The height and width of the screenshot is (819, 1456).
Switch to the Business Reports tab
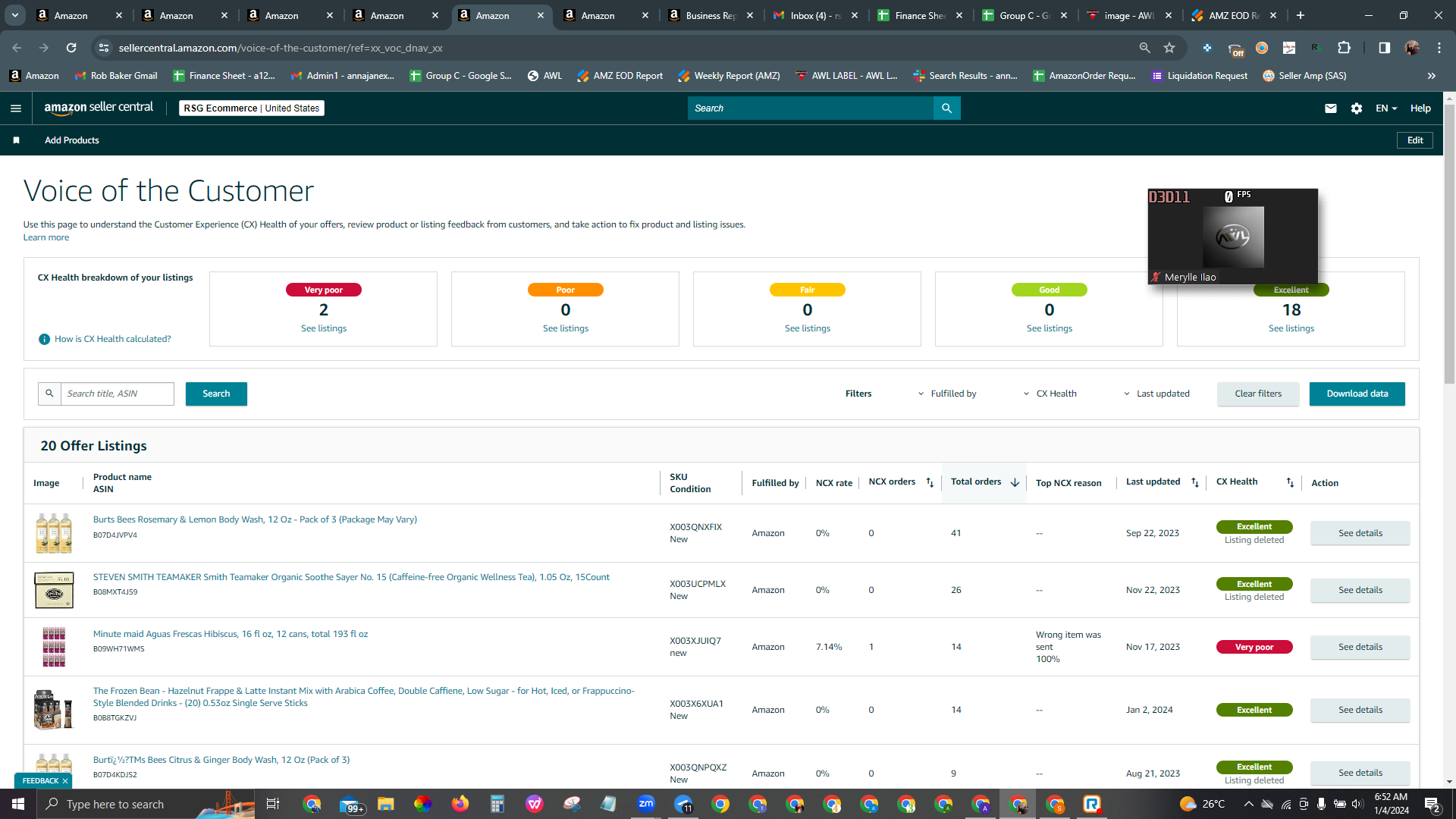click(710, 15)
